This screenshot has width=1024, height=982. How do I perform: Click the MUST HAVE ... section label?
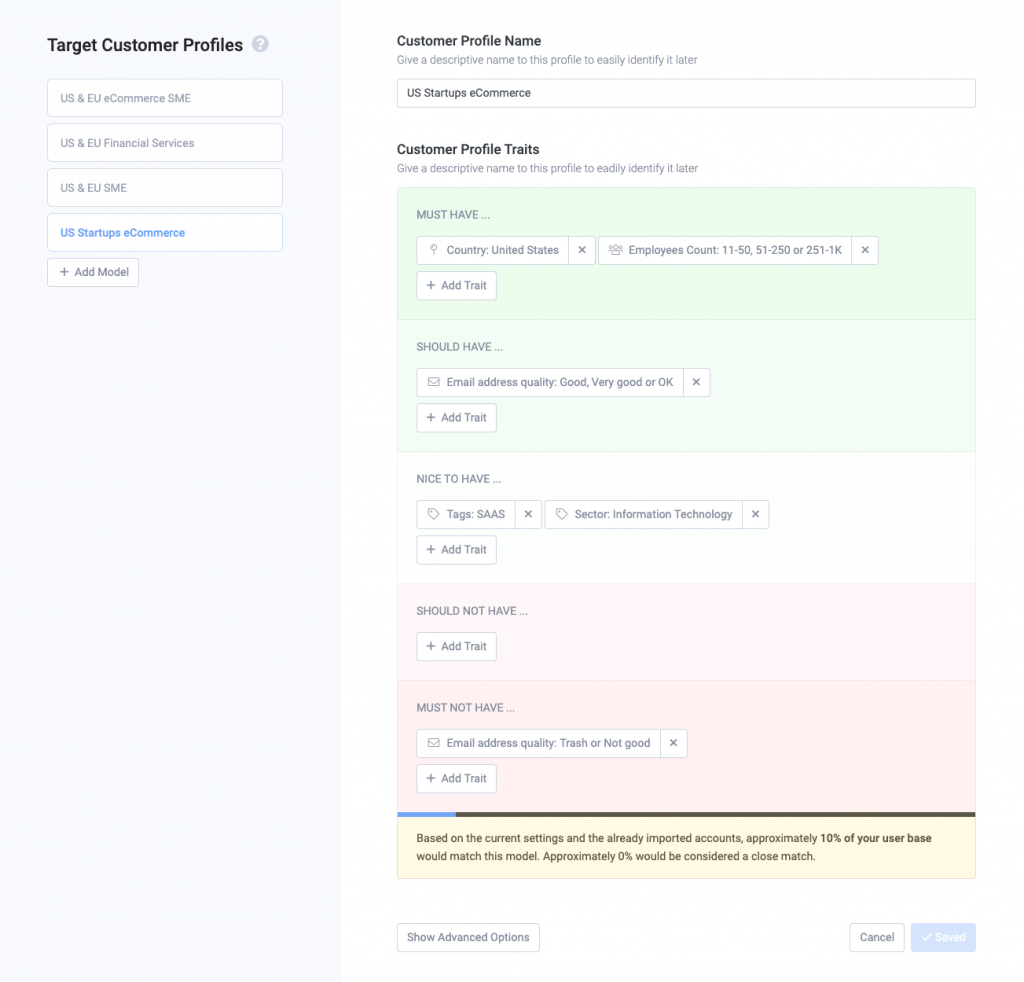tap(453, 215)
